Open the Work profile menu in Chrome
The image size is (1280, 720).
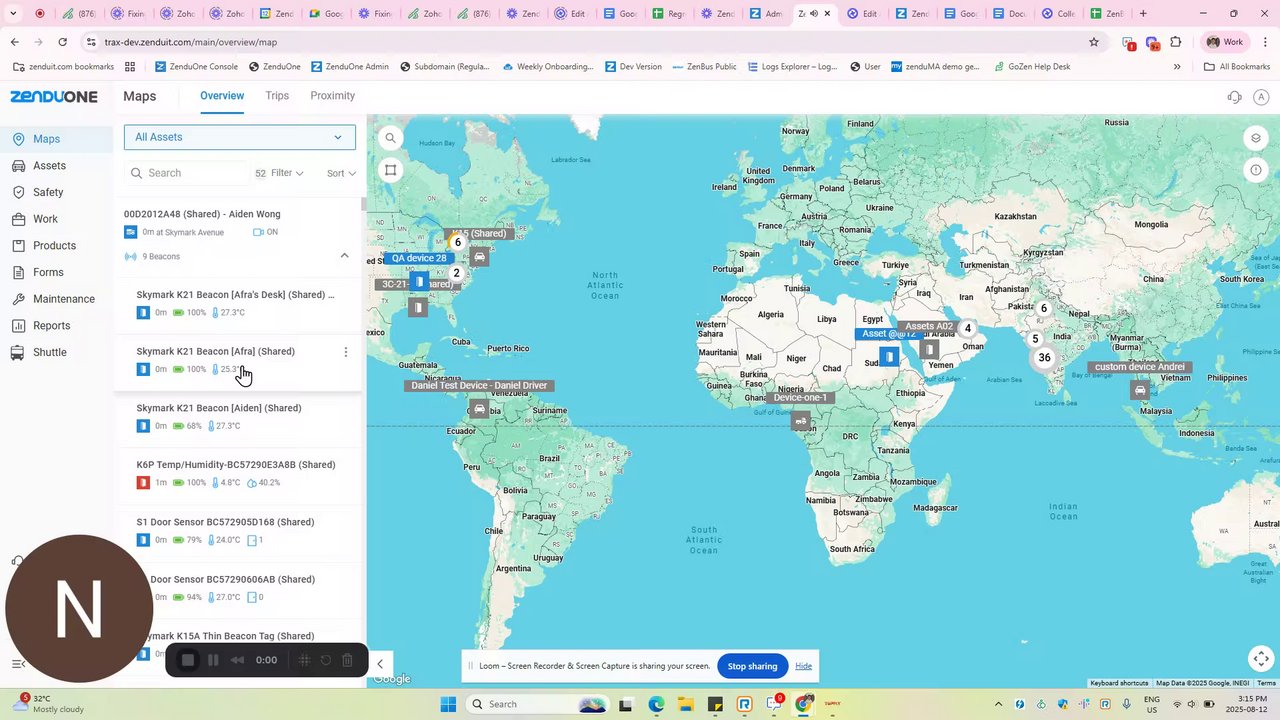[1225, 42]
